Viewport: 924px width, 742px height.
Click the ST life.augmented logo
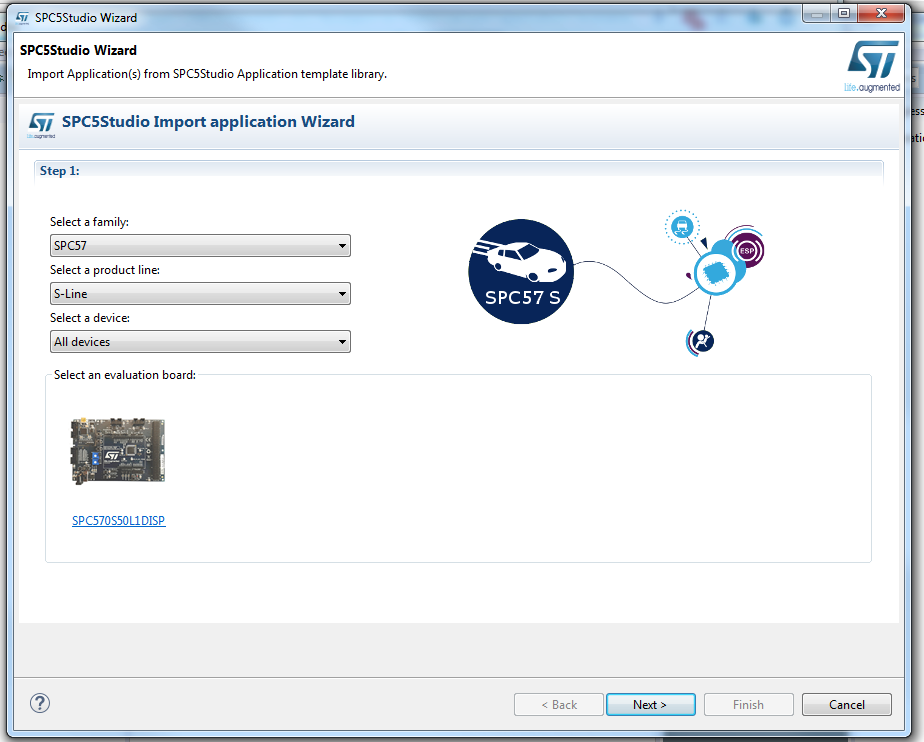point(872,66)
